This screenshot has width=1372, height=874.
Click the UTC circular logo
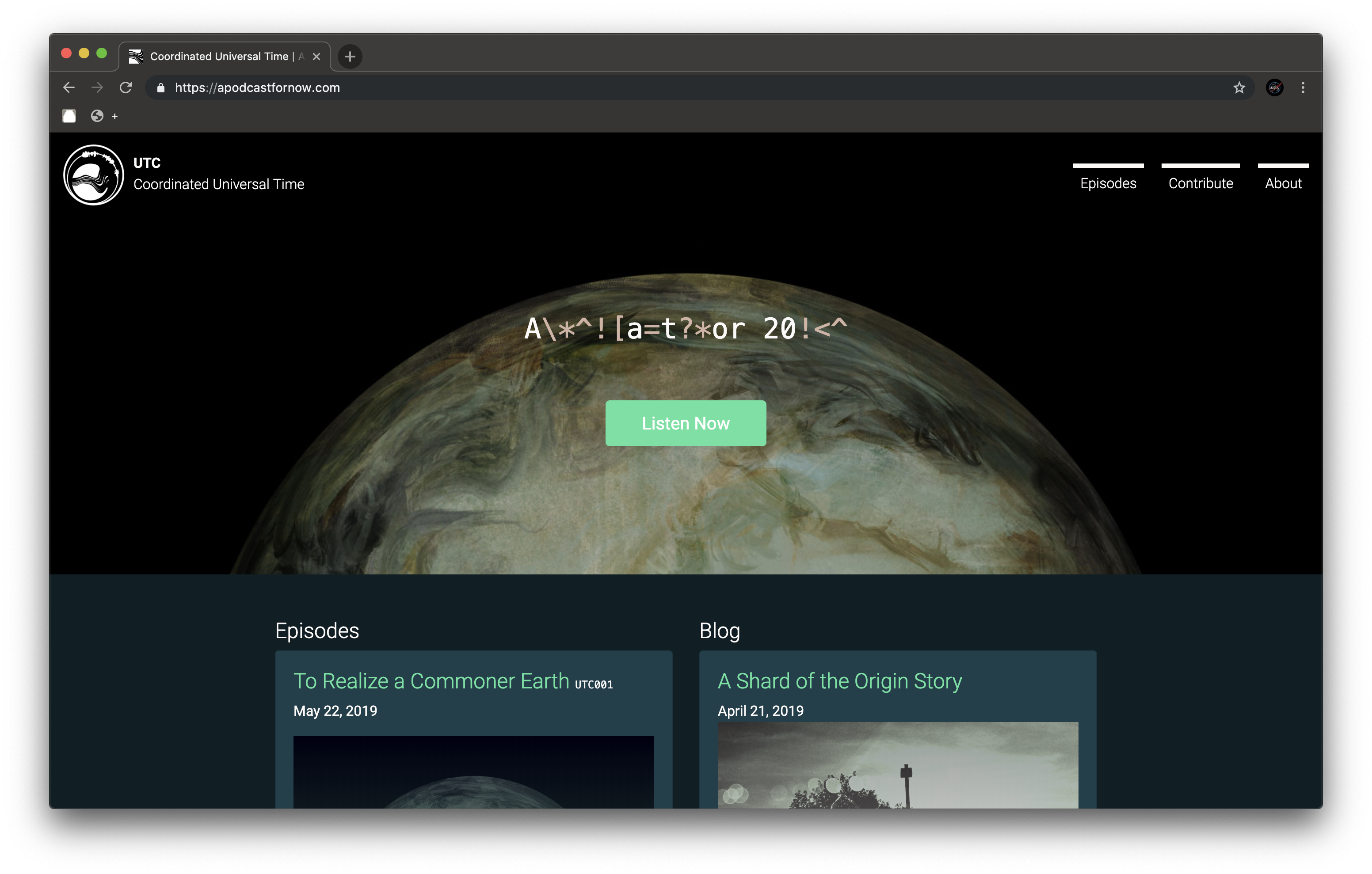pos(93,175)
